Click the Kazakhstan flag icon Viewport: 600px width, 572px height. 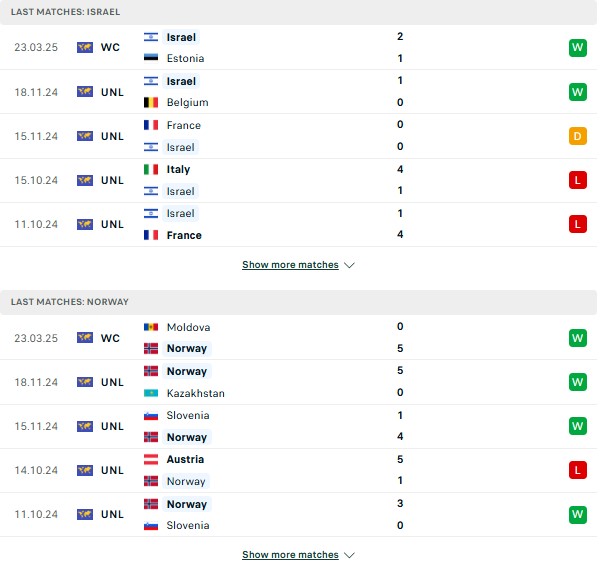(x=151, y=393)
